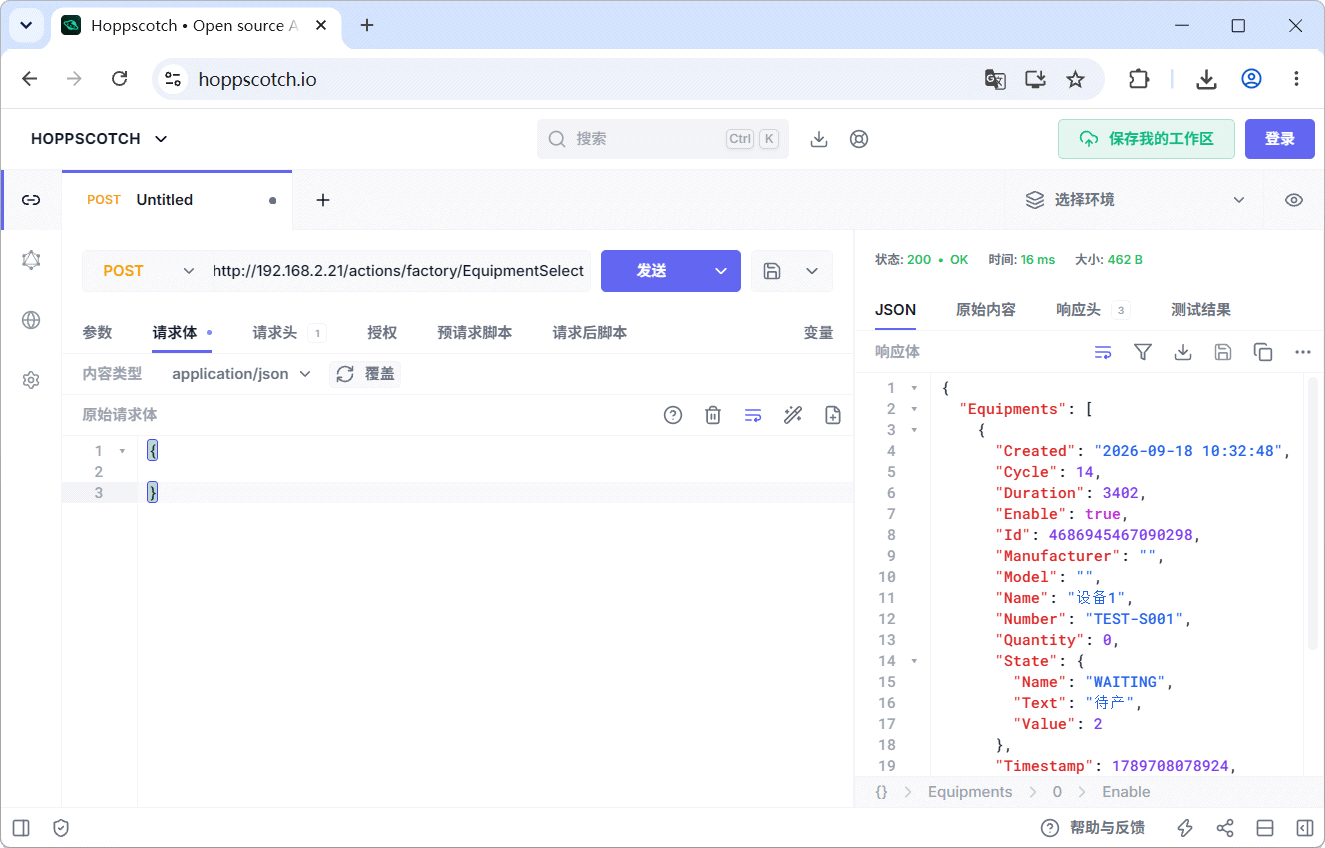Click 保存我的工作区 button
The image size is (1325, 848).
1146,139
